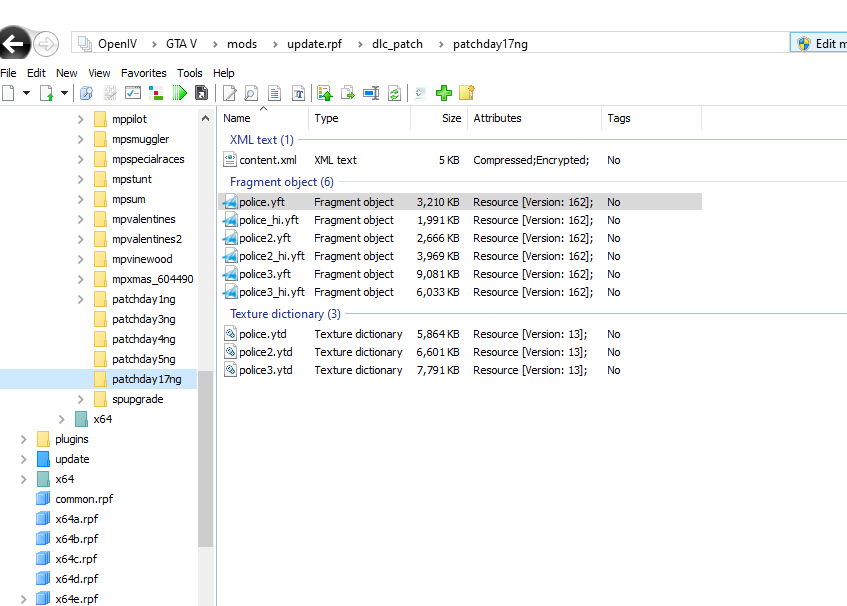Expand the patchday1ng folder node
This screenshot has width=847, height=606.
[x=81, y=299]
